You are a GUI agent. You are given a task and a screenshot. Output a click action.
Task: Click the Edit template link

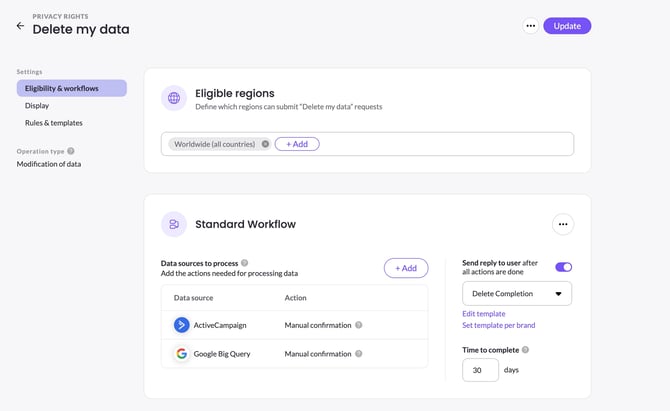click(x=484, y=314)
